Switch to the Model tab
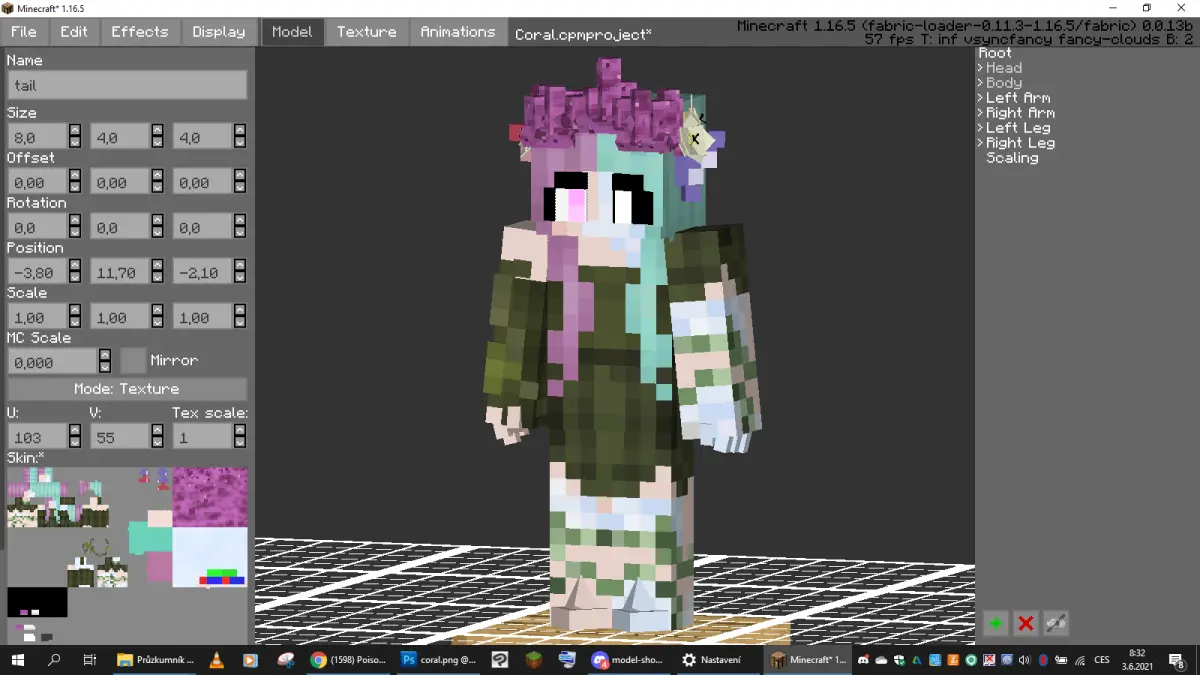Viewport: 1200px width, 675px height. coord(292,32)
